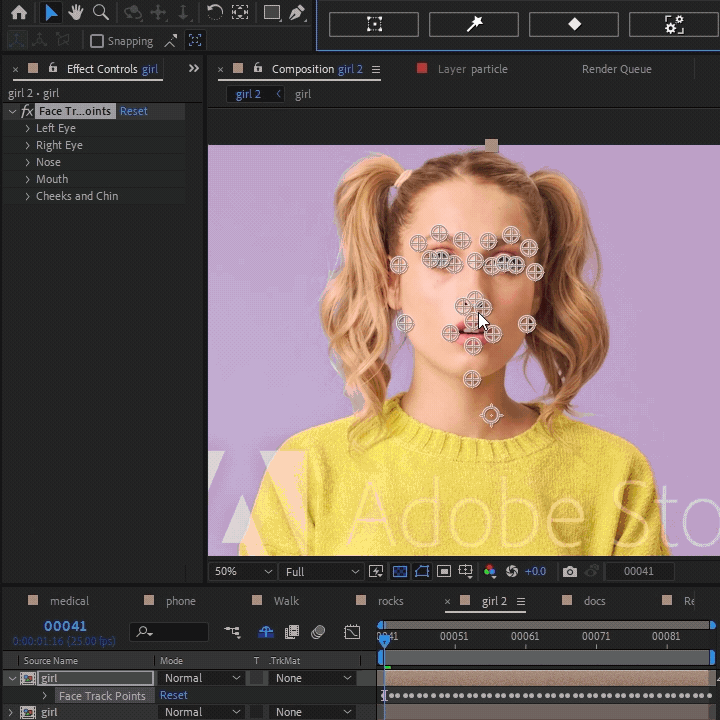Toggle the transparency grid in the viewer
The height and width of the screenshot is (720, 720).
[400, 571]
